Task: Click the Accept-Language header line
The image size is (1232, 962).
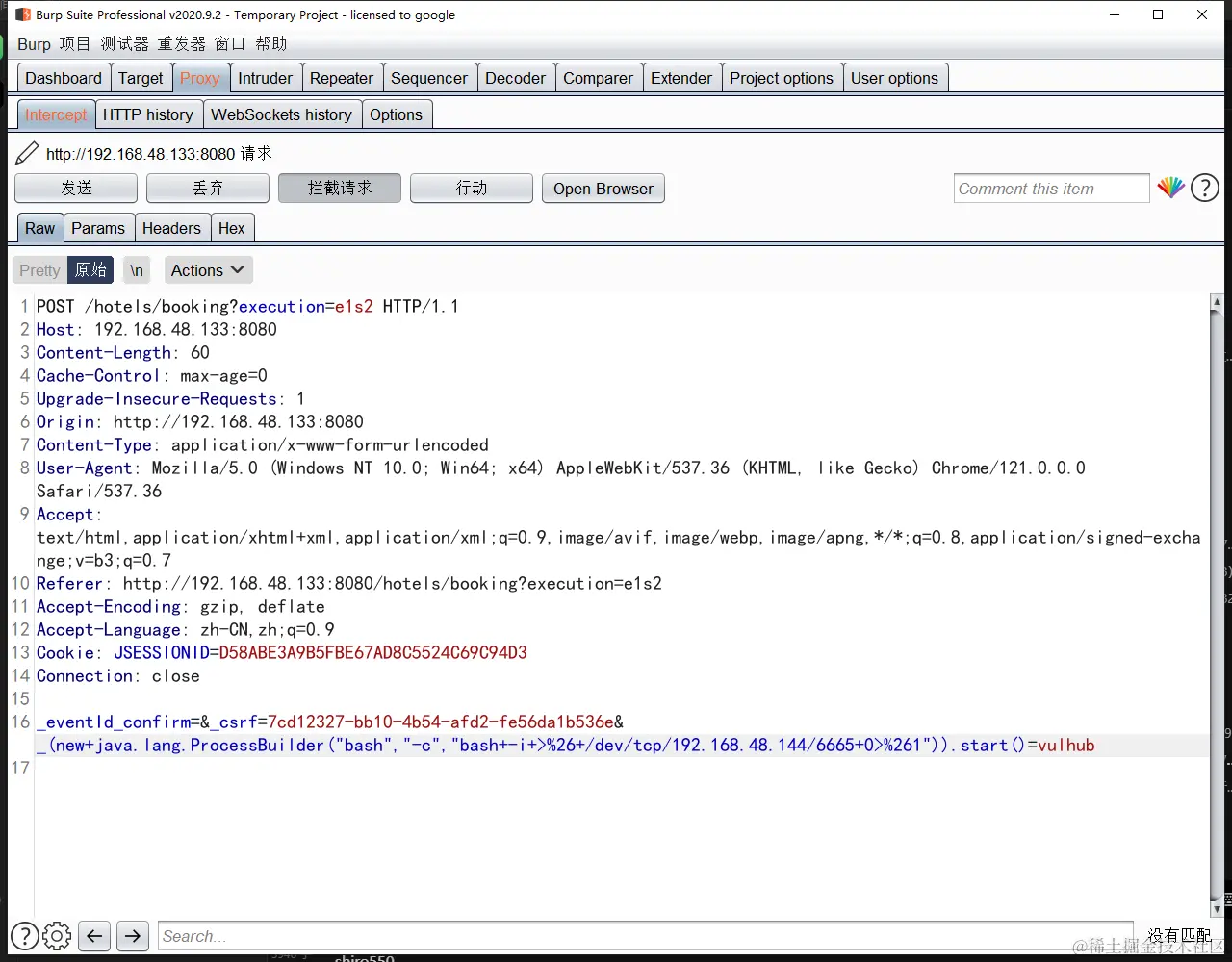Action: (186, 629)
